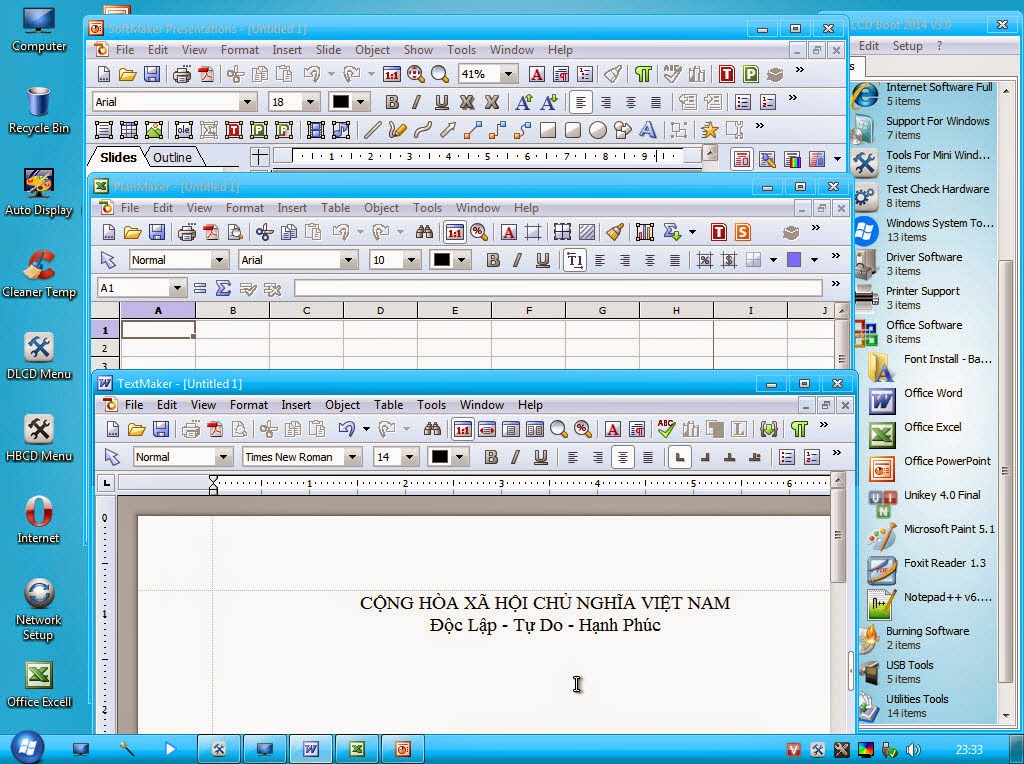The height and width of the screenshot is (764, 1024).
Task: Open Utilities Tools category in LCD Boot
Action: [917, 706]
